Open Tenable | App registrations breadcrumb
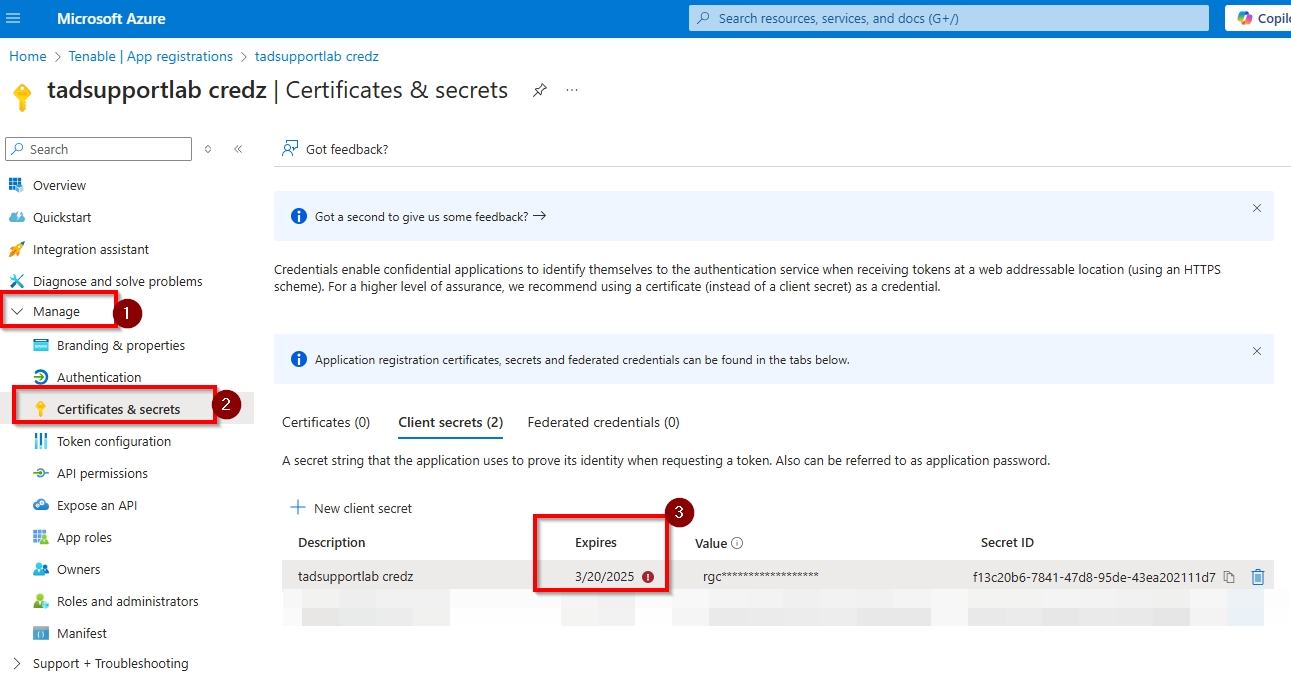1291x691 pixels. point(150,57)
